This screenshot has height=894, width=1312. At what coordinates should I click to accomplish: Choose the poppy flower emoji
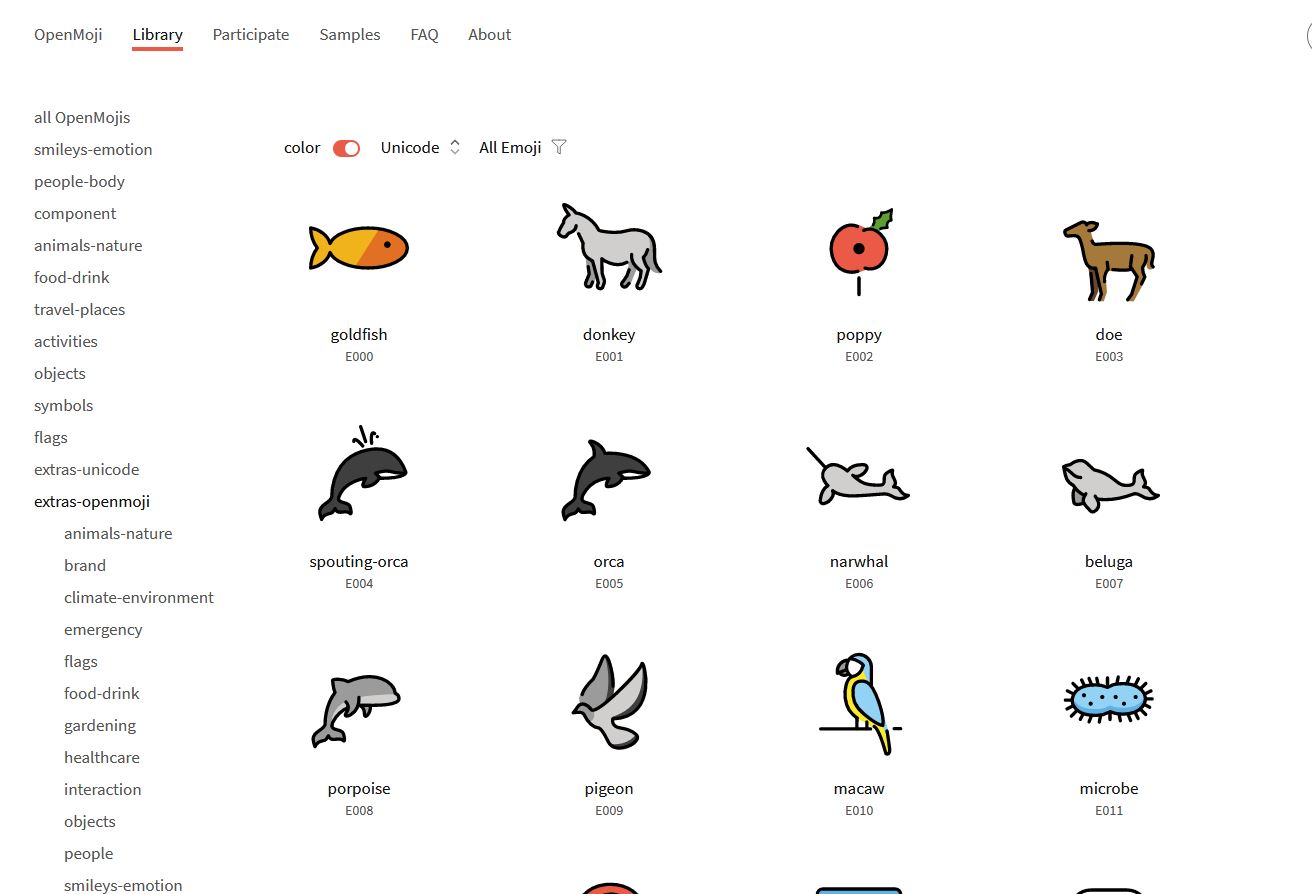[860, 252]
